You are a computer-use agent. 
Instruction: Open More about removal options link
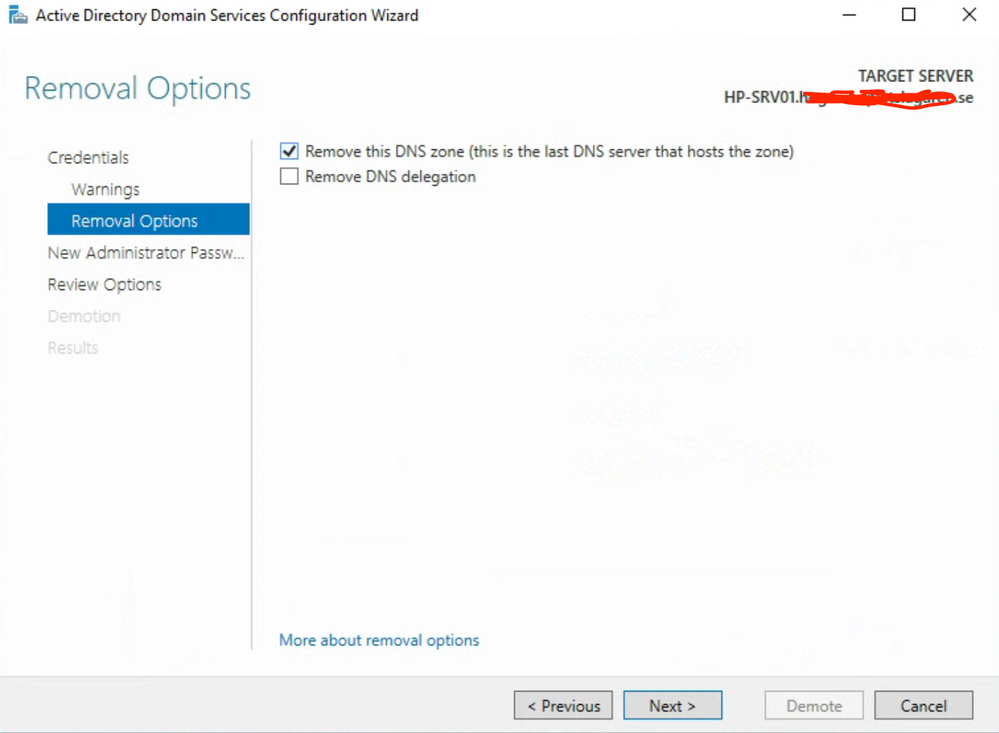[379, 640]
